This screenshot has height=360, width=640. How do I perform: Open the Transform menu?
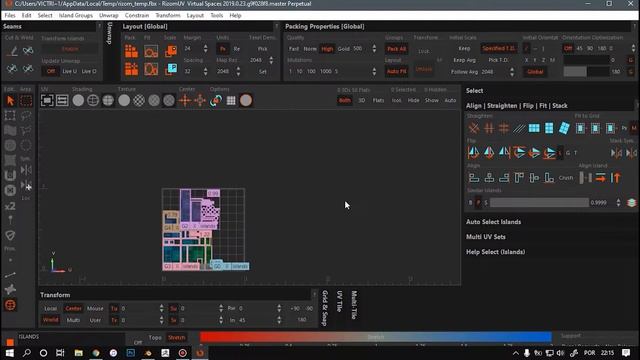click(x=168, y=16)
